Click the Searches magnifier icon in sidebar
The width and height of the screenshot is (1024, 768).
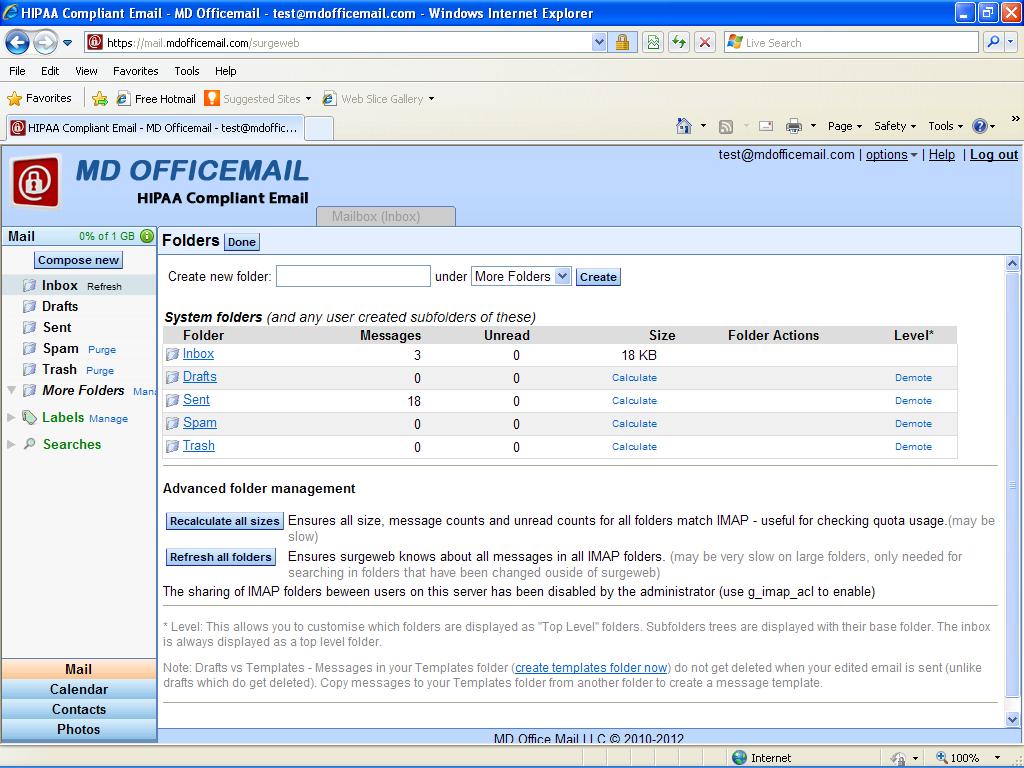coord(30,444)
